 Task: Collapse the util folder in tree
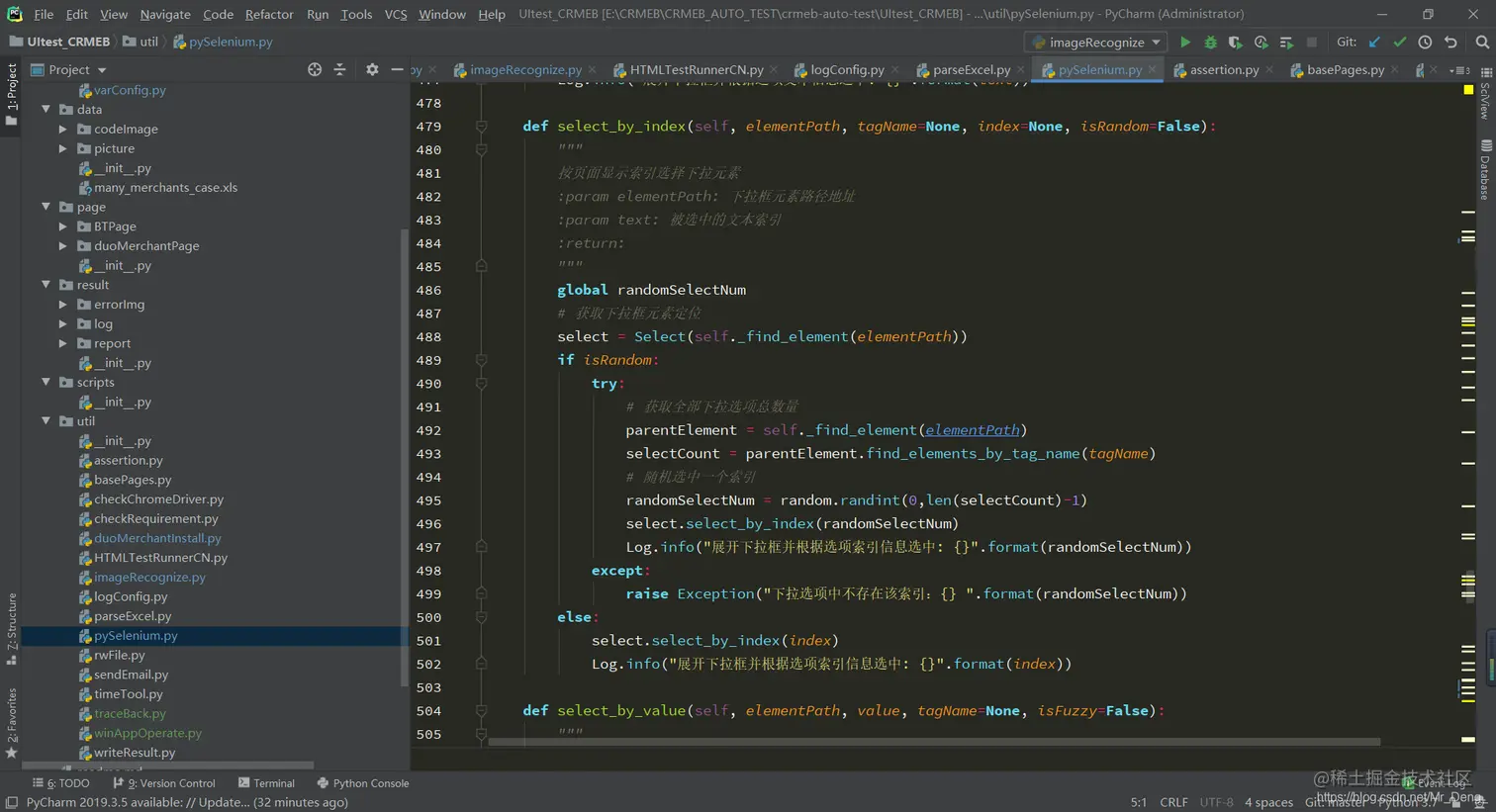tap(47, 421)
